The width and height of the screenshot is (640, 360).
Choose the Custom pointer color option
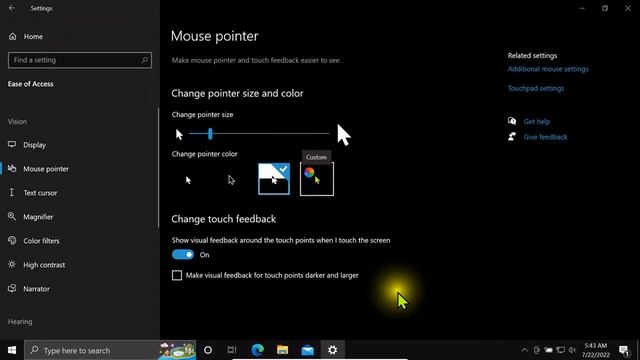[317, 179]
